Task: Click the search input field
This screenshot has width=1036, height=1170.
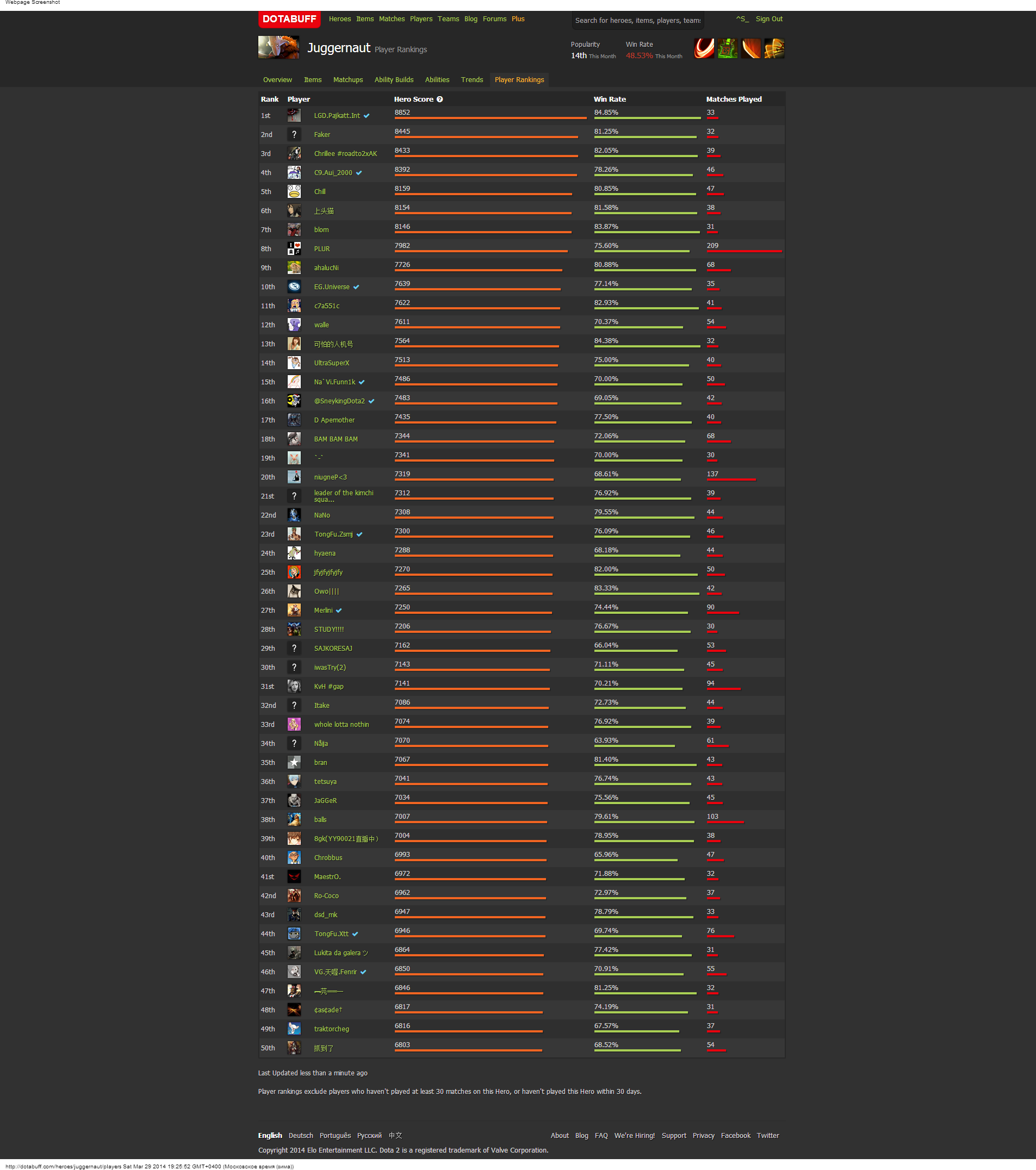Action: coord(637,21)
